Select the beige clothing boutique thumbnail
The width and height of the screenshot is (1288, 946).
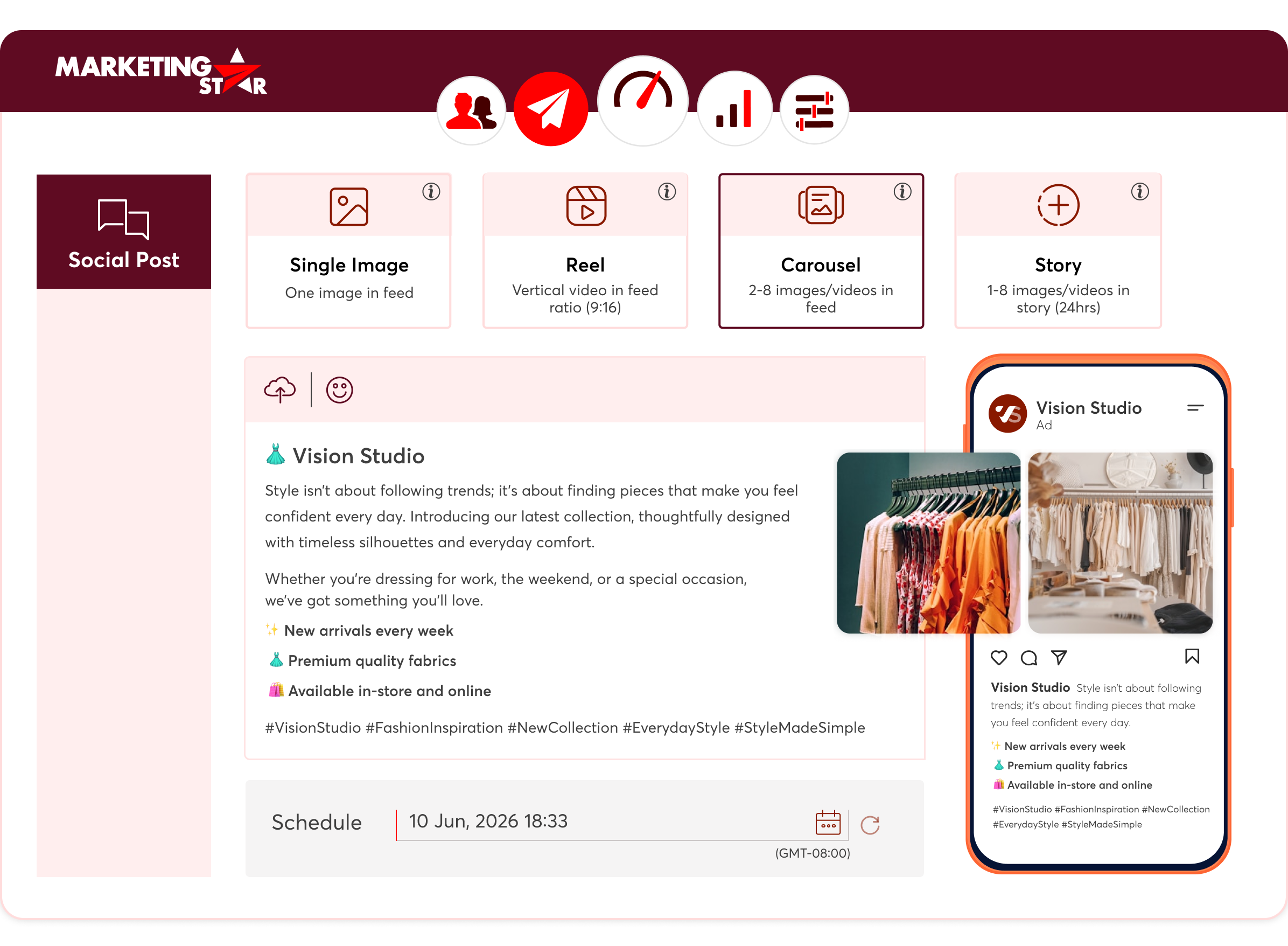pyautogui.click(x=1120, y=543)
